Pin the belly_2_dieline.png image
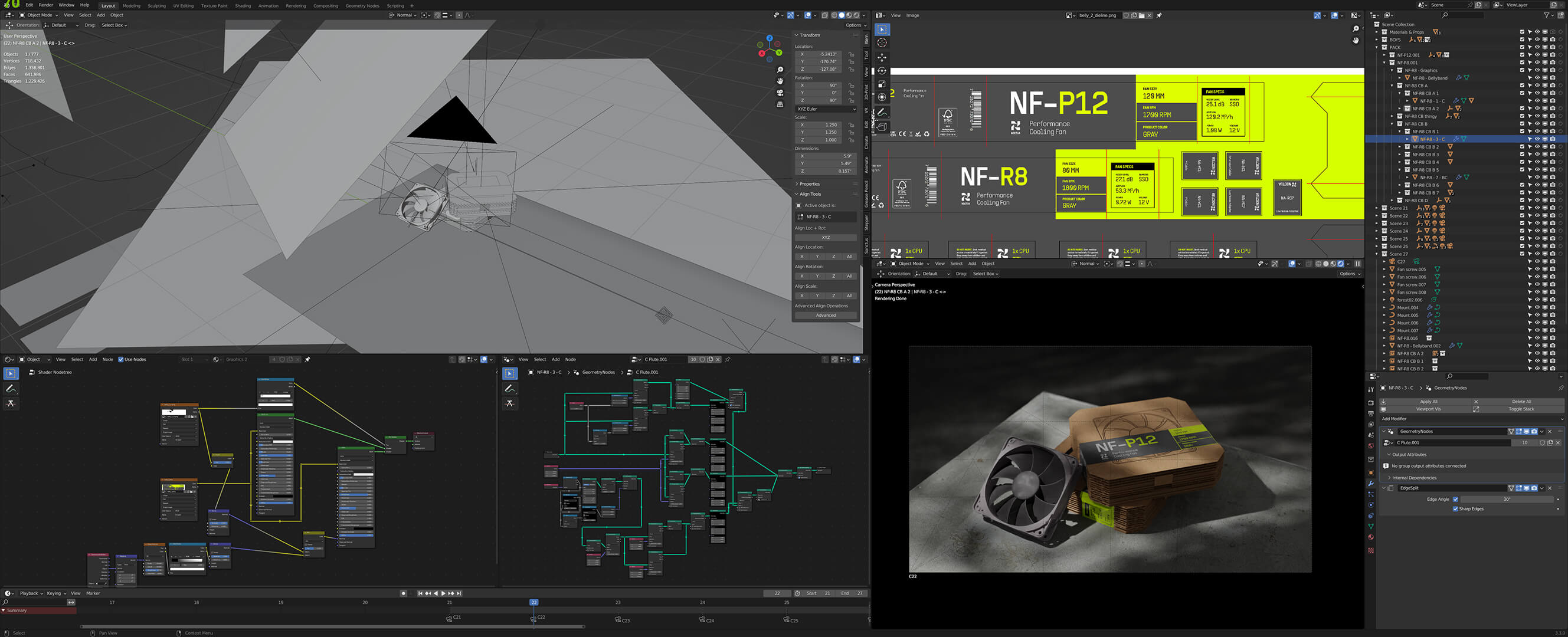The width and height of the screenshot is (1568, 637). pyautogui.click(x=1158, y=15)
